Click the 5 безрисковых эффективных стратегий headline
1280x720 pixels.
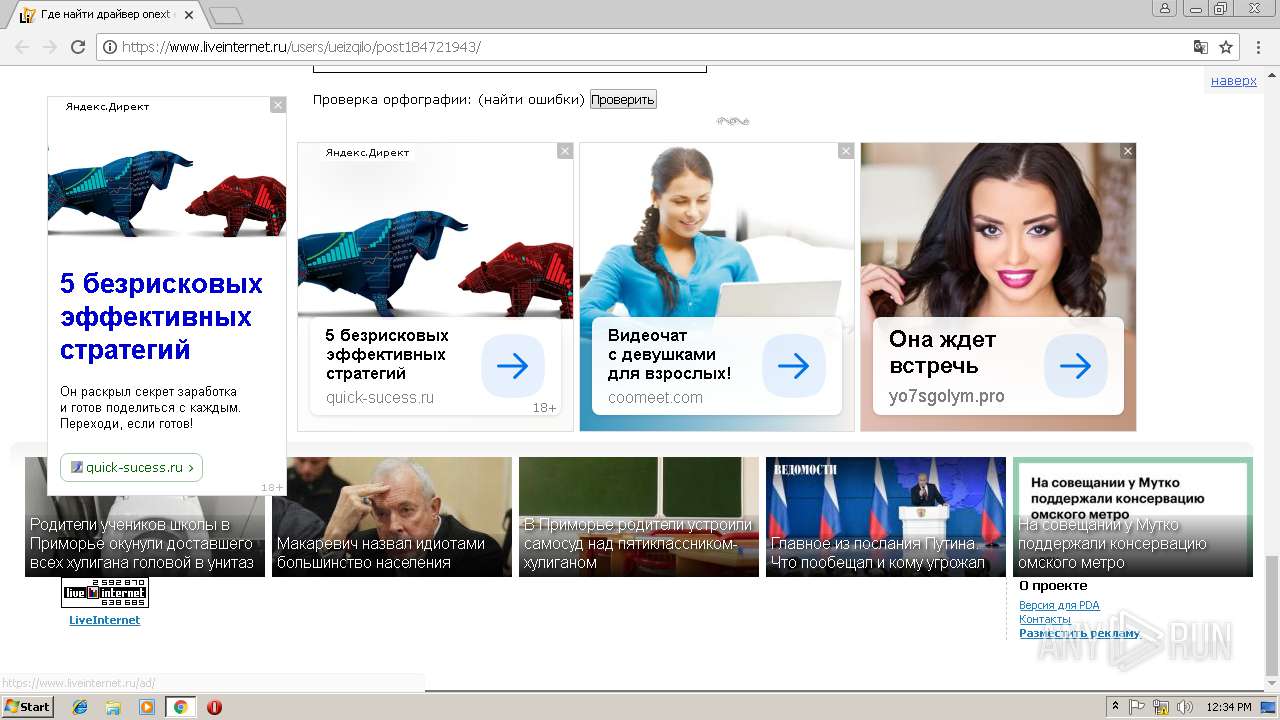161,317
